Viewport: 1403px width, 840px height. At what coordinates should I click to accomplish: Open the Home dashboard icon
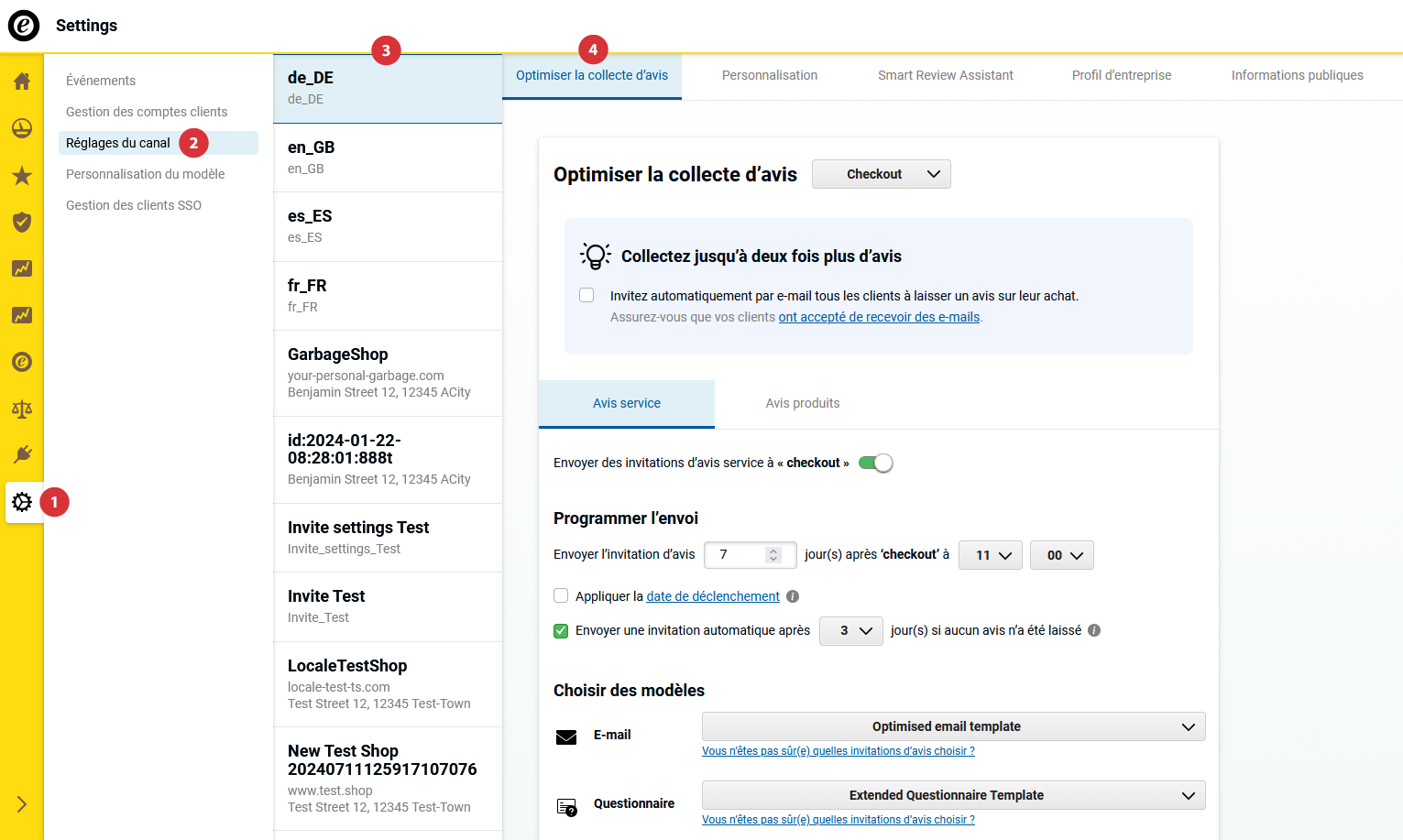(x=21, y=81)
